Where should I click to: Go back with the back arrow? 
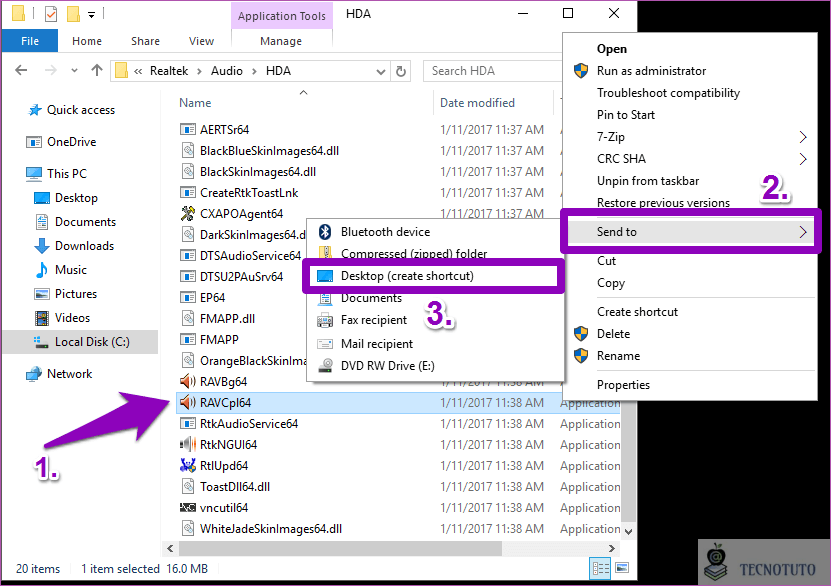tap(21, 70)
